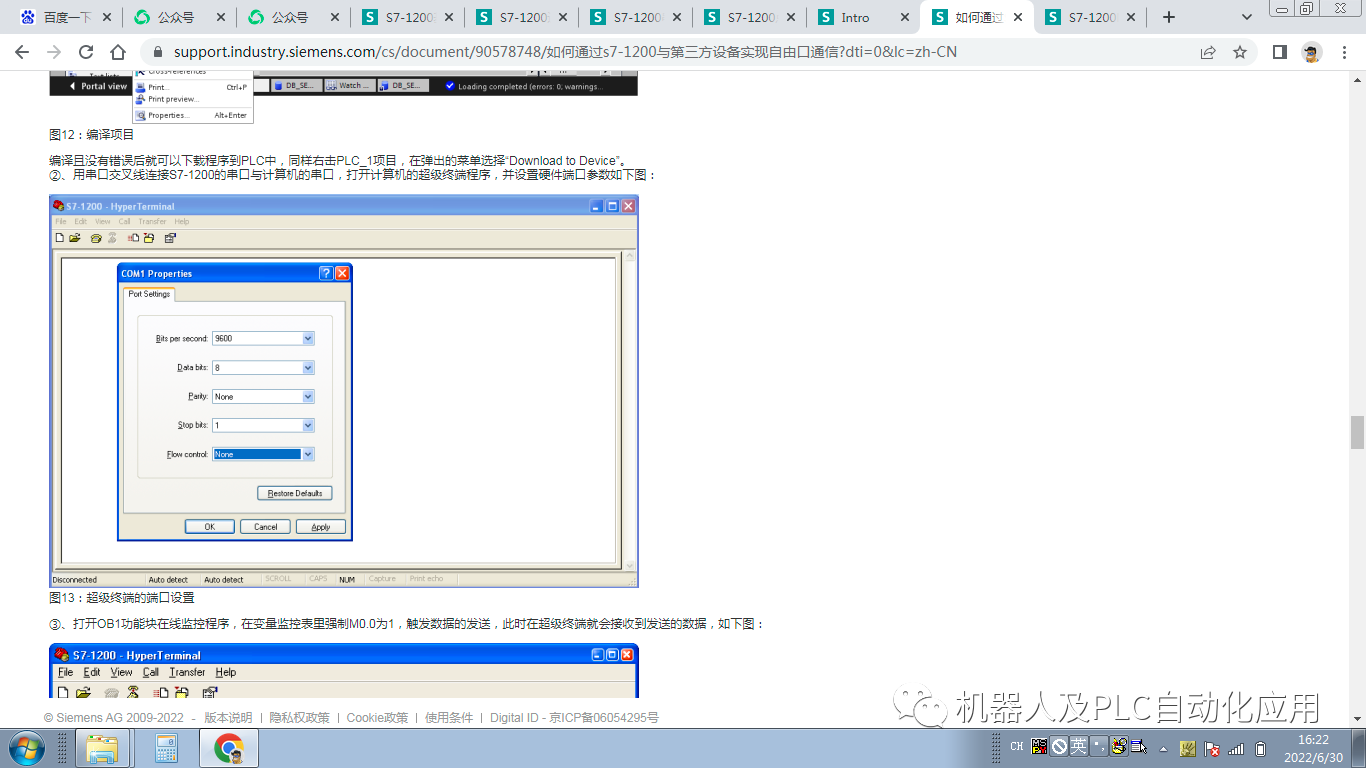This screenshot has width=1366, height=768.
Task: Open the 隐私权政策 footer link
Action: (300, 718)
